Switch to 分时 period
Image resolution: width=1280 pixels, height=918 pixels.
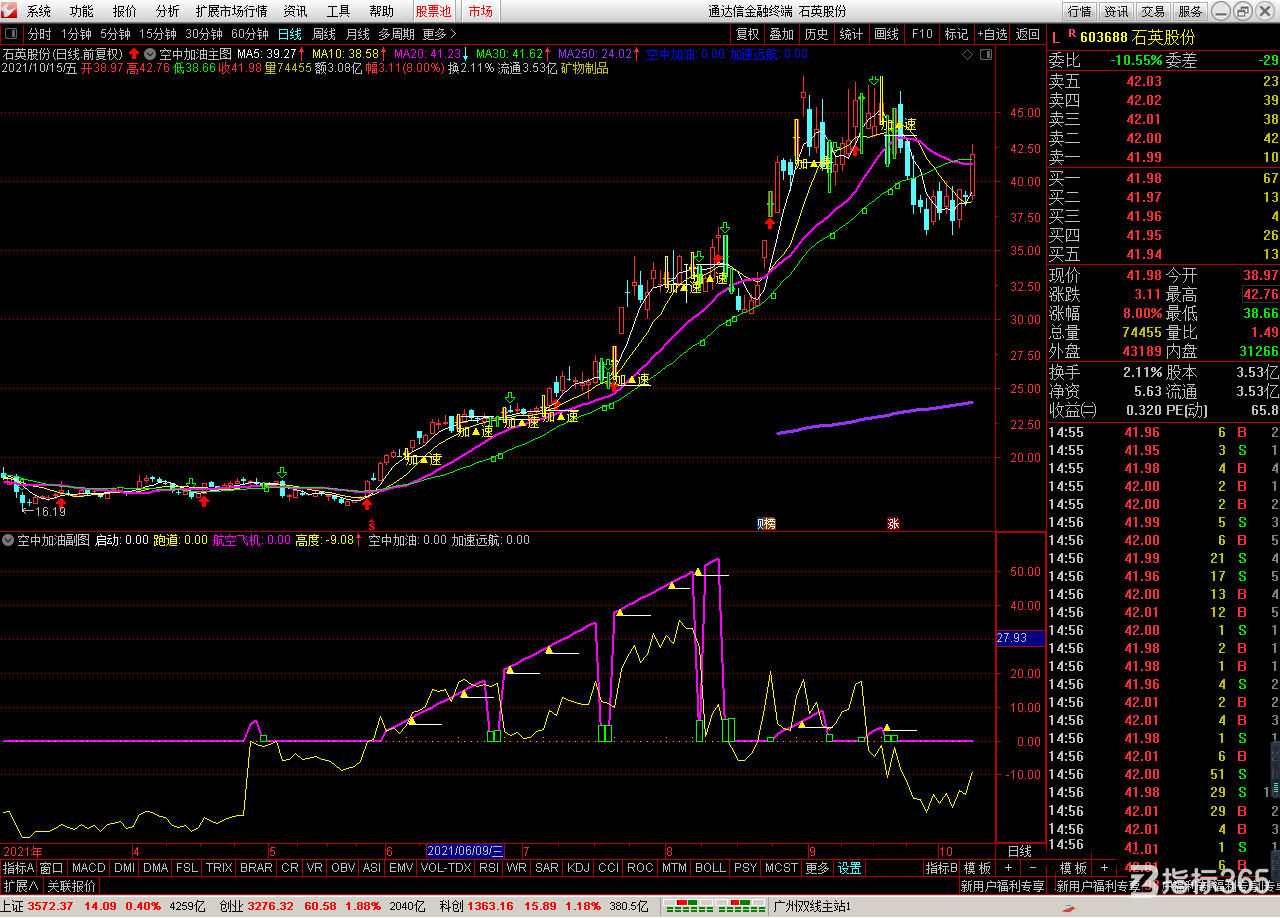pyautogui.click(x=39, y=34)
